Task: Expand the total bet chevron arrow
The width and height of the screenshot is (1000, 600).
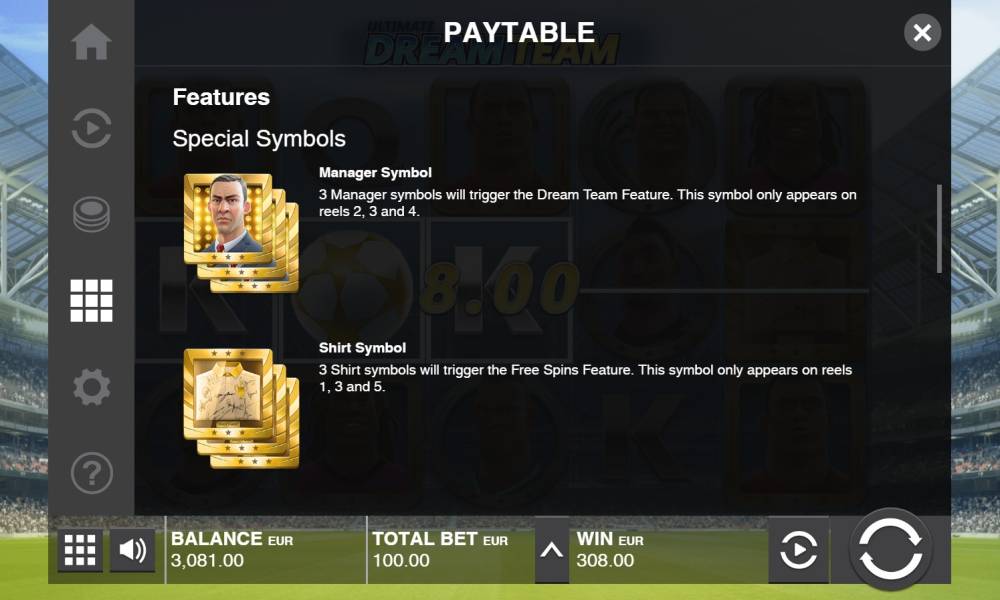Action: coord(552,550)
